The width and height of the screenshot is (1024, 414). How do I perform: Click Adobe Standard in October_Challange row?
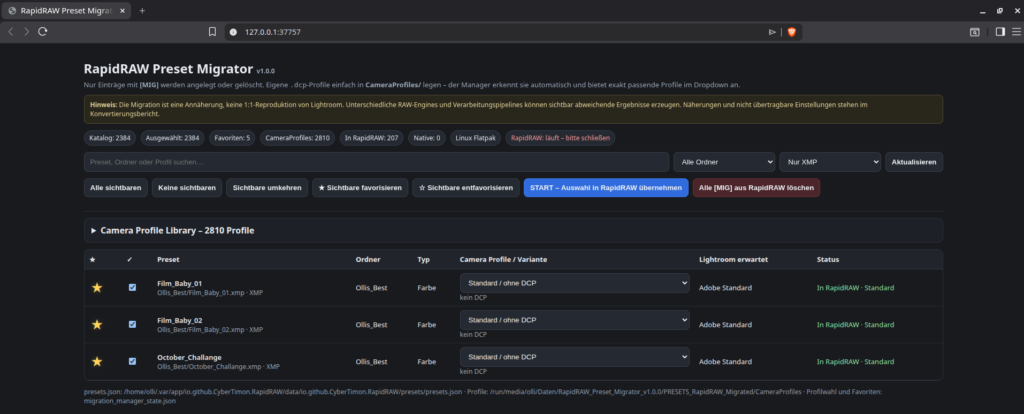(x=725, y=362)
